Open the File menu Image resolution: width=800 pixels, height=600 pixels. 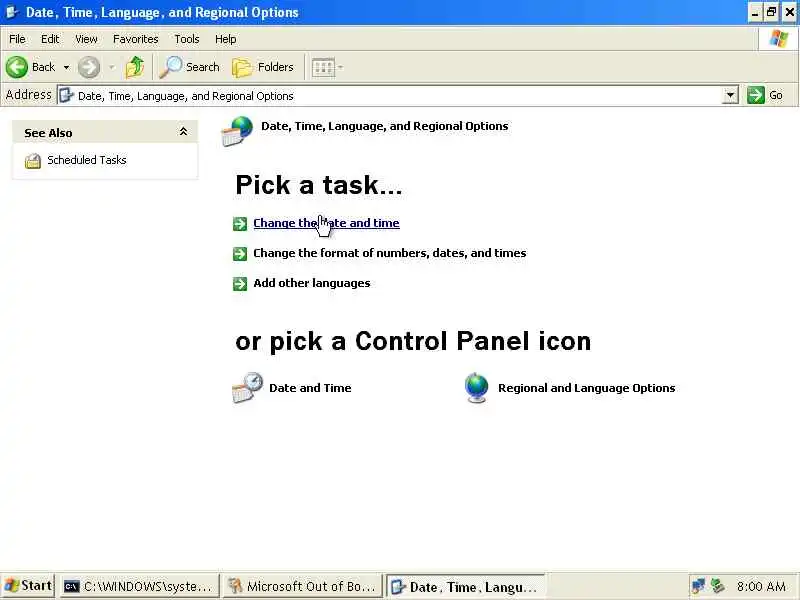tap(17, 39)
